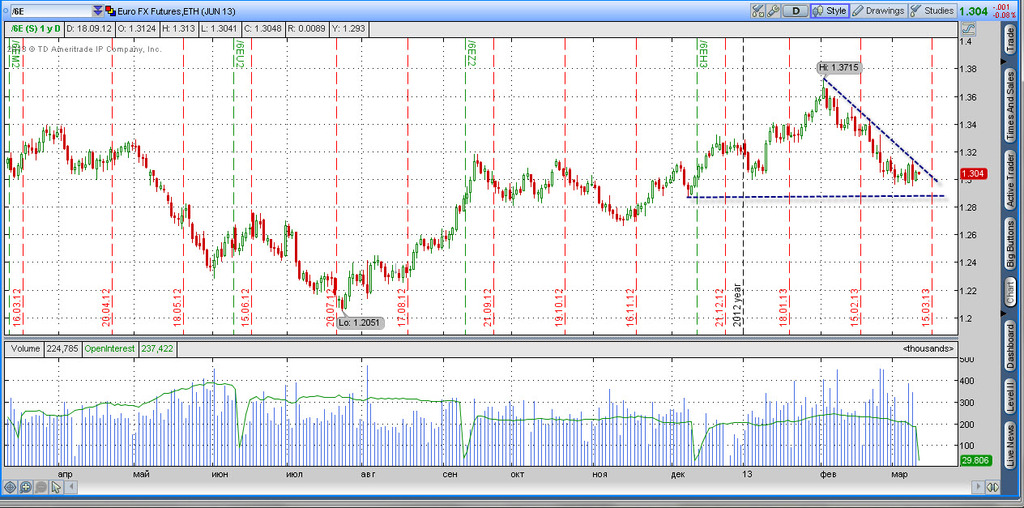Click the 21.12.12 expiration date marker
Image resolution: width=1024 pixels, height=508 pixels.
[x=719, y=308]
